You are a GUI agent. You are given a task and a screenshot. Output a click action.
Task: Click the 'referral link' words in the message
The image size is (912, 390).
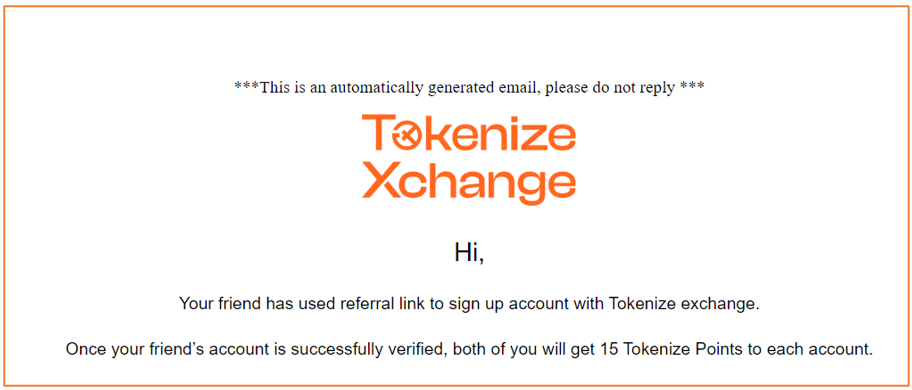(382, 304)
